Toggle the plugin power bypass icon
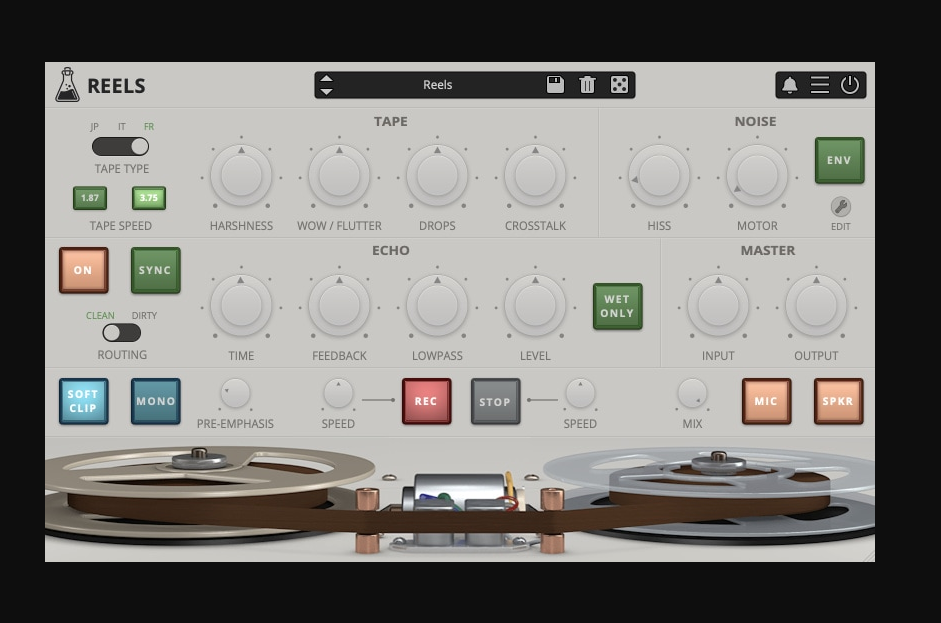Viewport: 941px width, 623px height. [850, 85]
